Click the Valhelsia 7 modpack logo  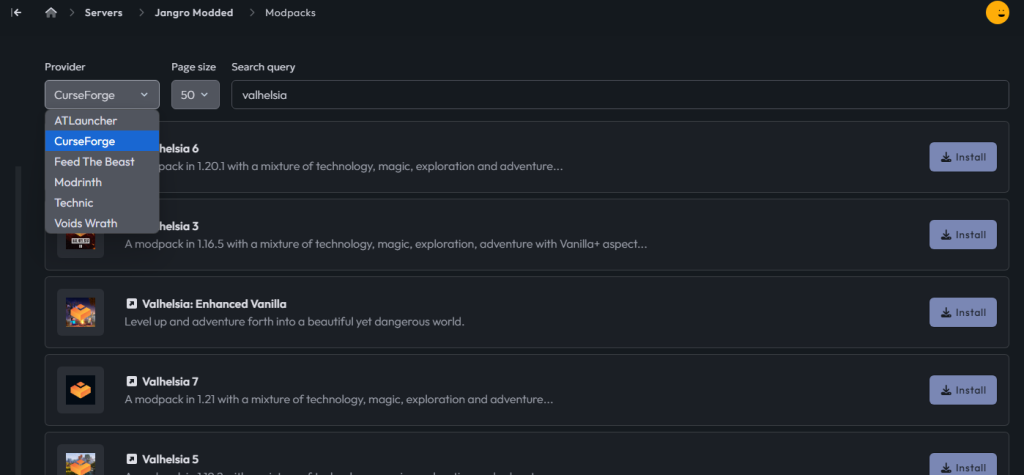[x=80, y=390]
